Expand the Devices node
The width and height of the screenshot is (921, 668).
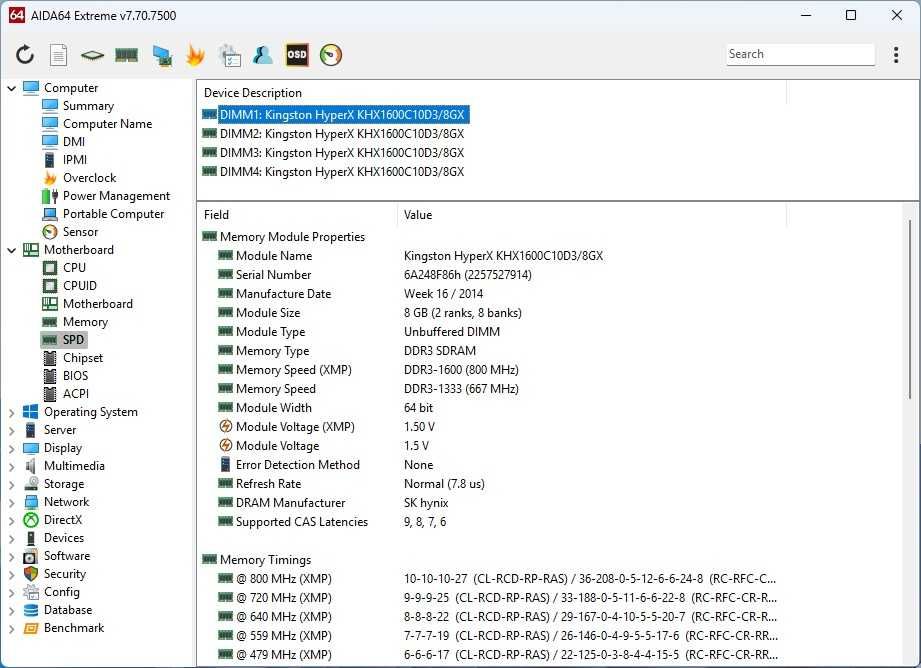tap(11, 539)
